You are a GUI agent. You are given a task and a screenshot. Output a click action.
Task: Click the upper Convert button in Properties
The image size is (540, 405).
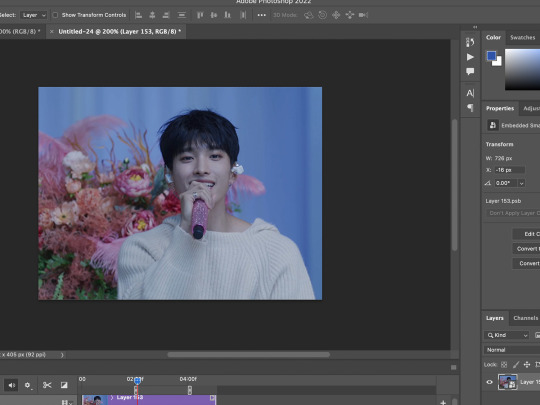tap(526, 249)
